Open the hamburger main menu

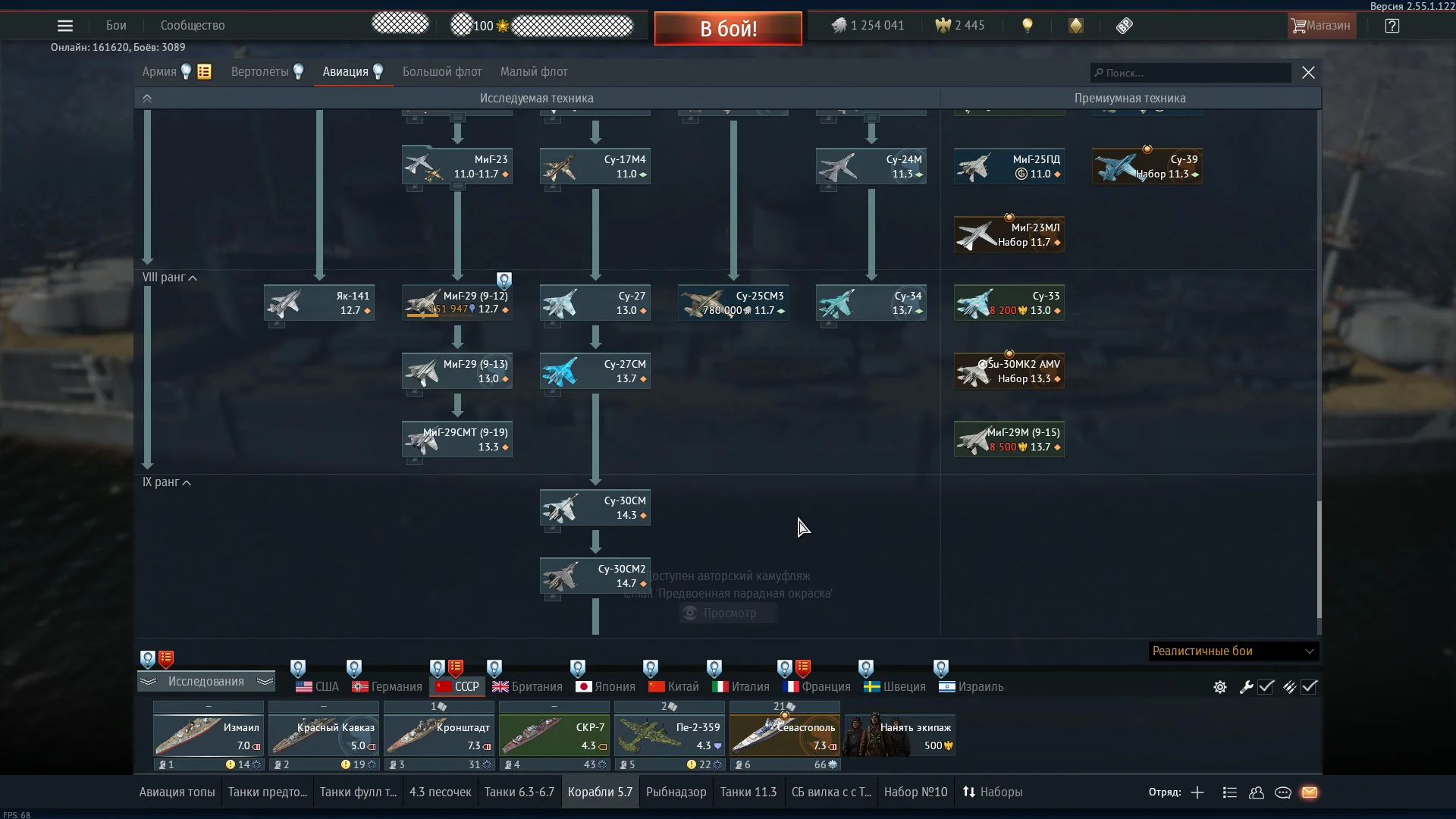65,26
